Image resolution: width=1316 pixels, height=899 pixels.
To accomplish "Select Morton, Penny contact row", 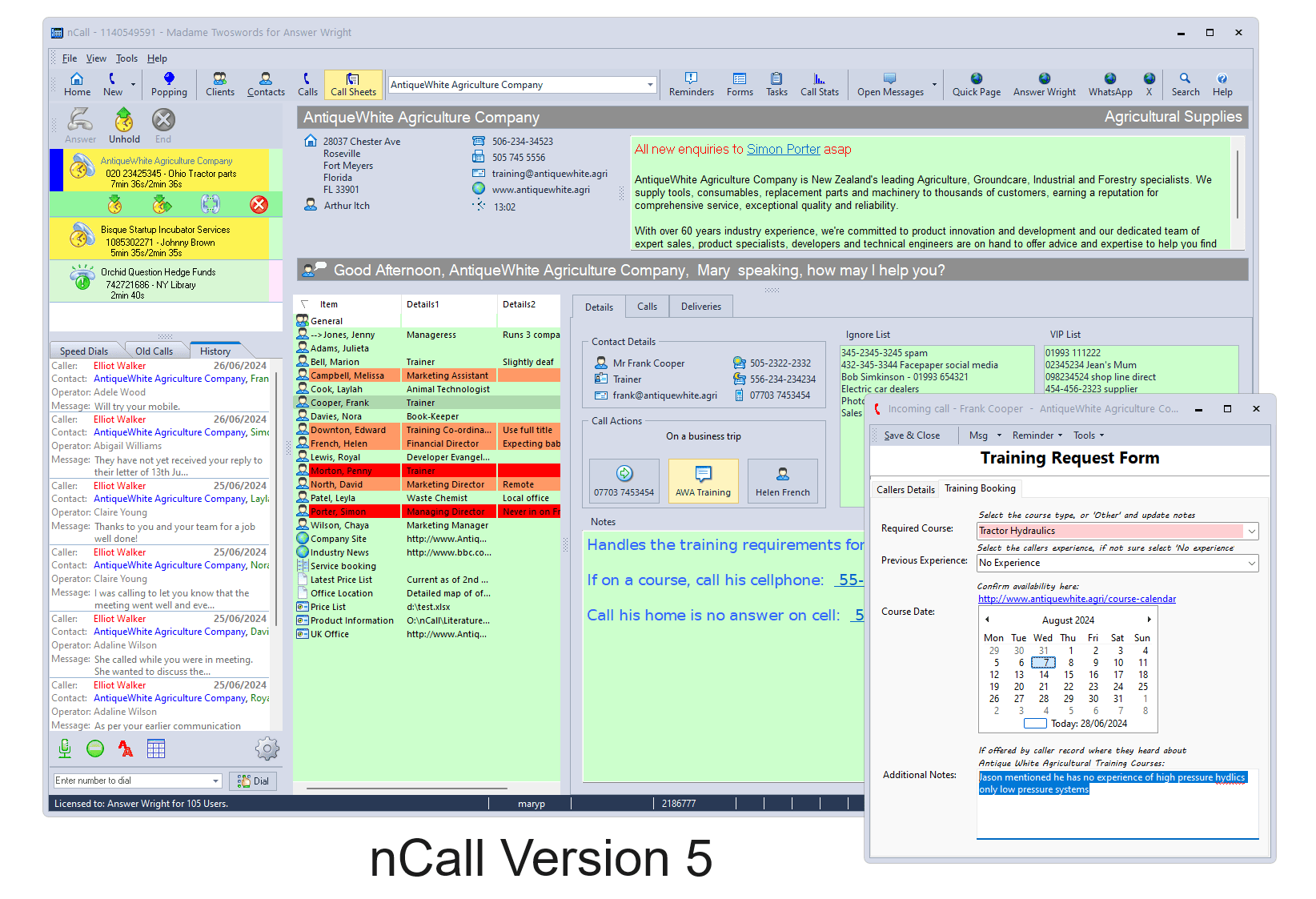I will click(x=427, y=471).
